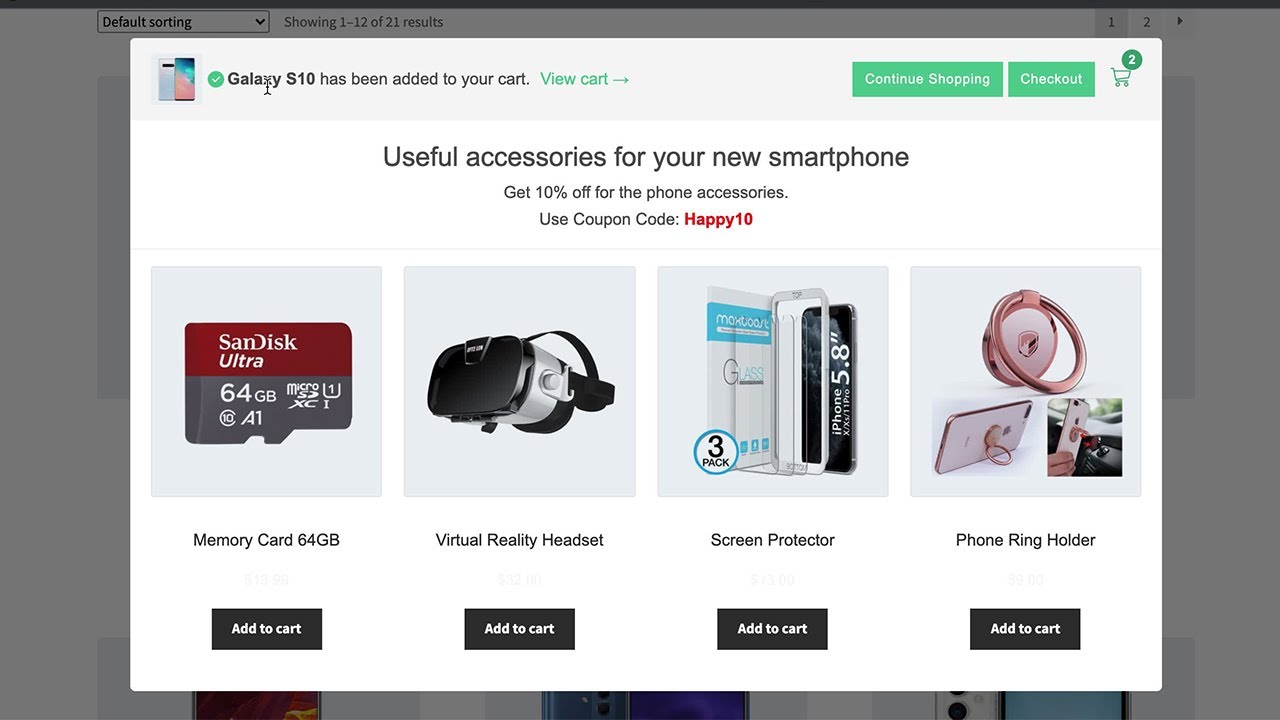Open the screen protector product image
The width and height of the screenshot is (1280, 720).
[772, 381]
